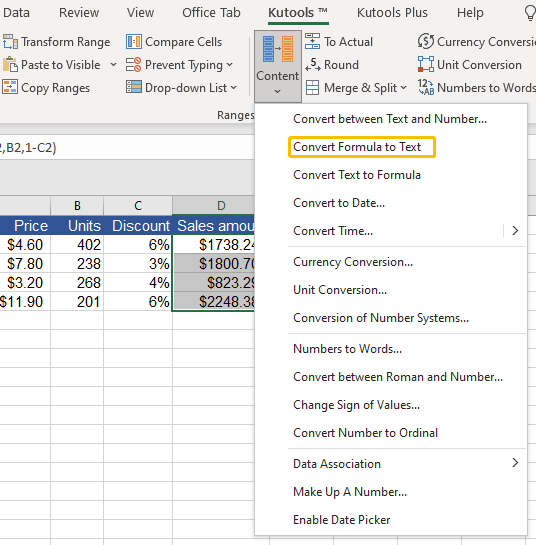Click the Copy Ranges icon
Viewport: 536px width, 545px height.
(10, 88)
